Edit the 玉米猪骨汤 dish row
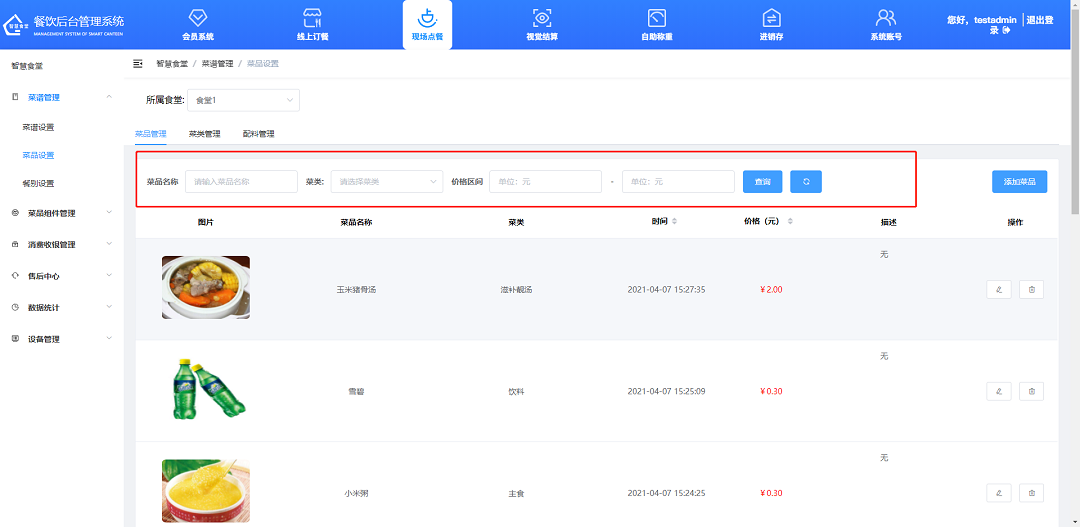 pos(998,289)
